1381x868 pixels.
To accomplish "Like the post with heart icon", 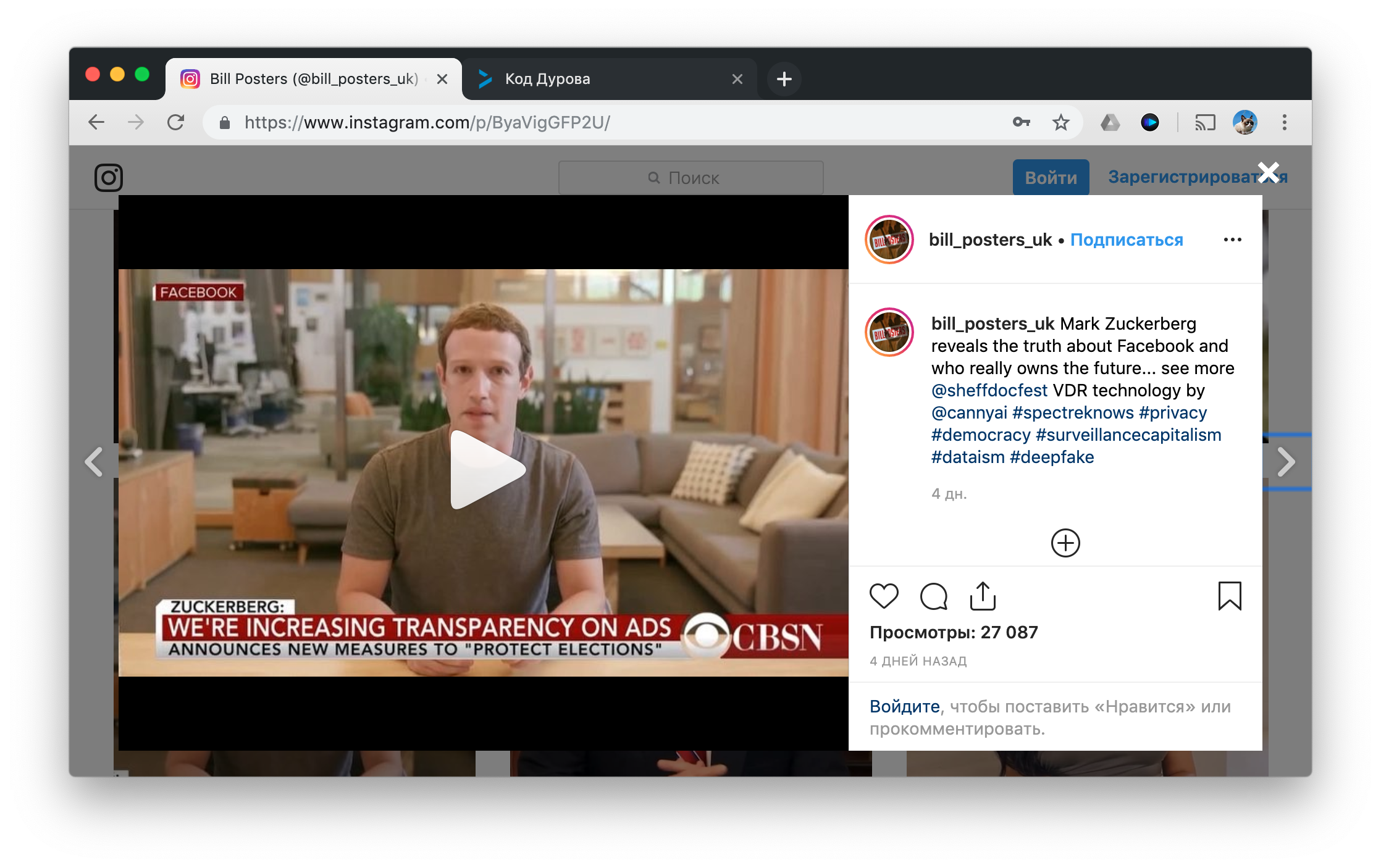I will (x=884, y=596).
